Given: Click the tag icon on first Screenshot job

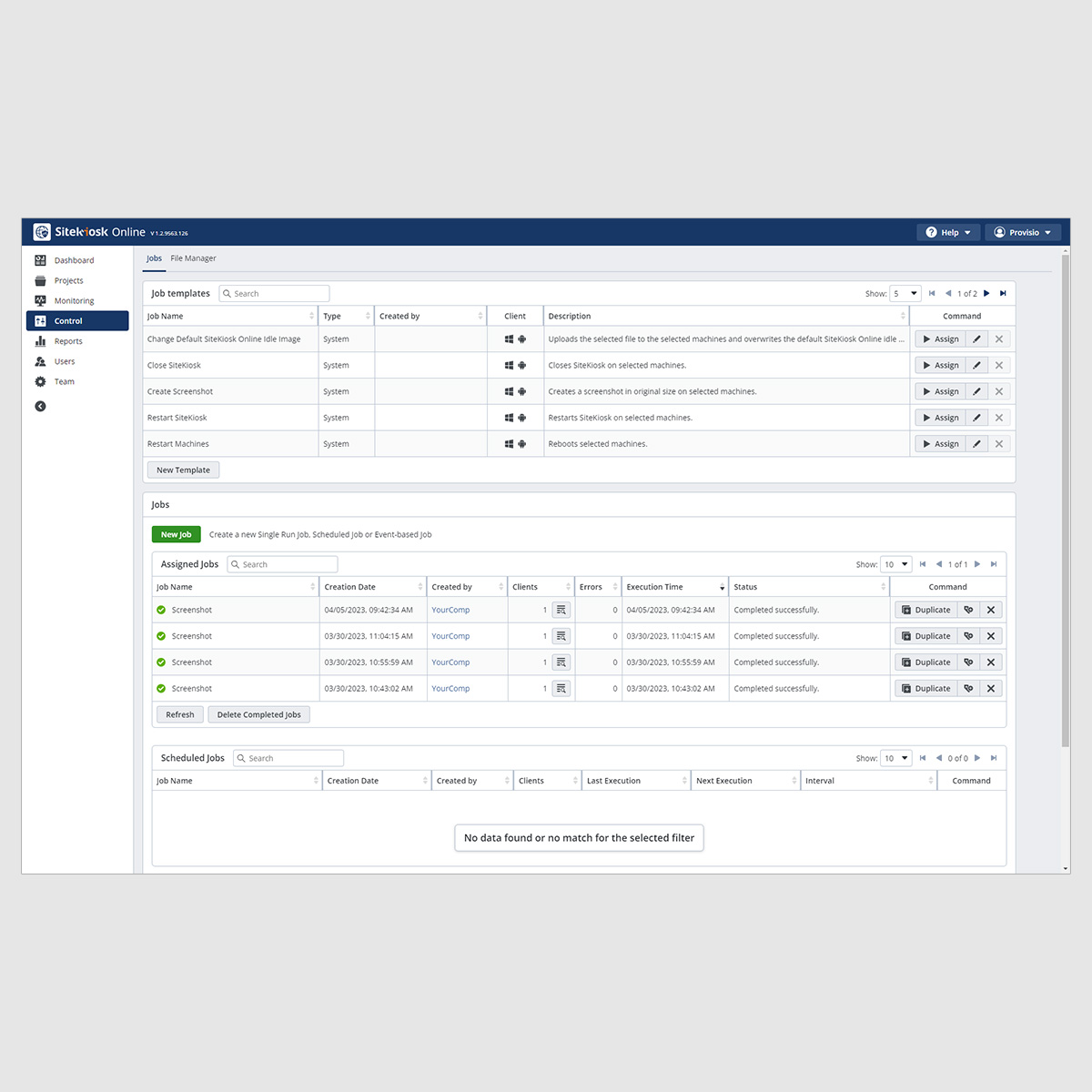Looking at the screenshot, I should (968, 610).
